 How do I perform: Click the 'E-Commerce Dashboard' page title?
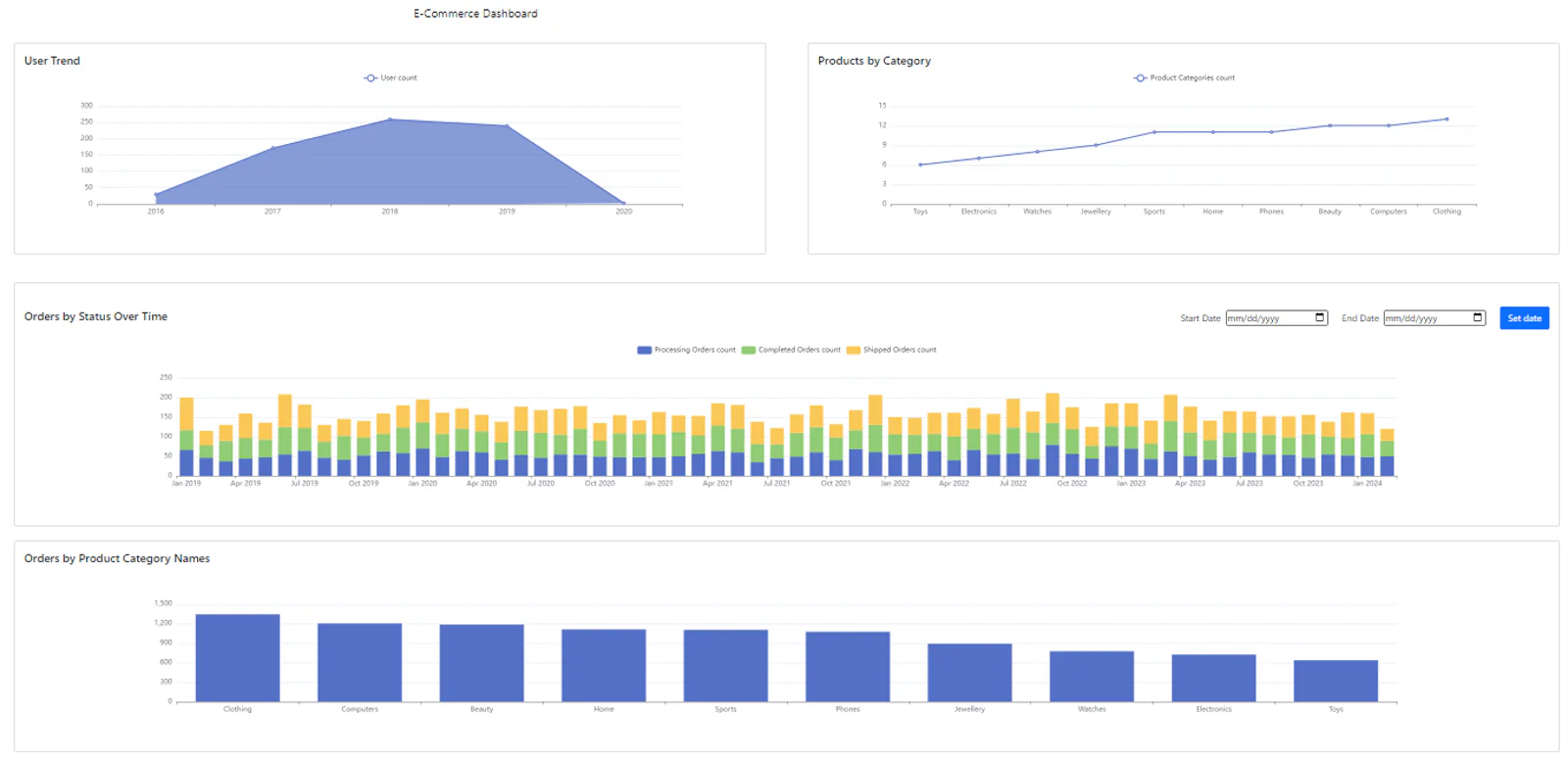point(475,14)
